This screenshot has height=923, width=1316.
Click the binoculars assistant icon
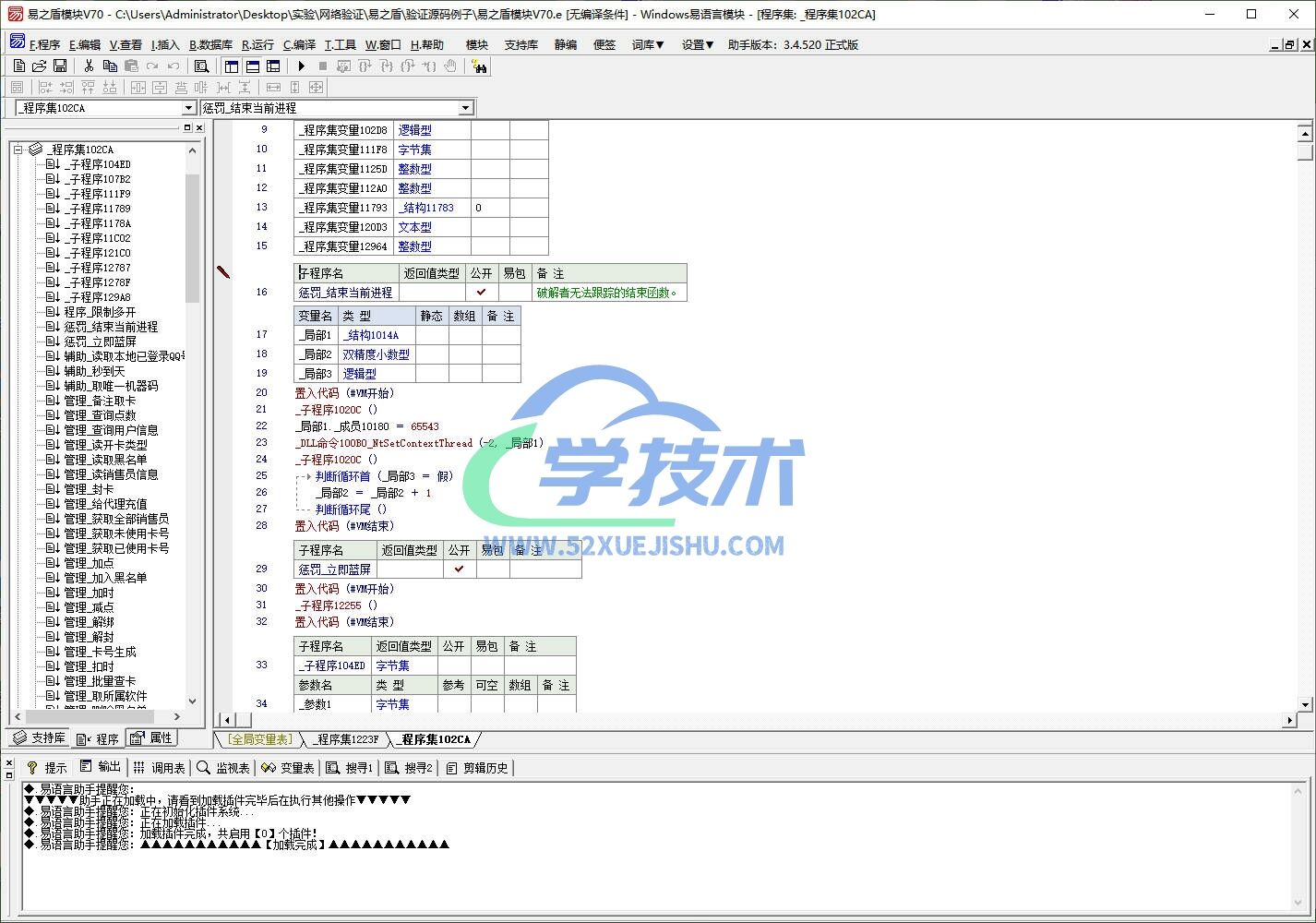click(478, 66)
